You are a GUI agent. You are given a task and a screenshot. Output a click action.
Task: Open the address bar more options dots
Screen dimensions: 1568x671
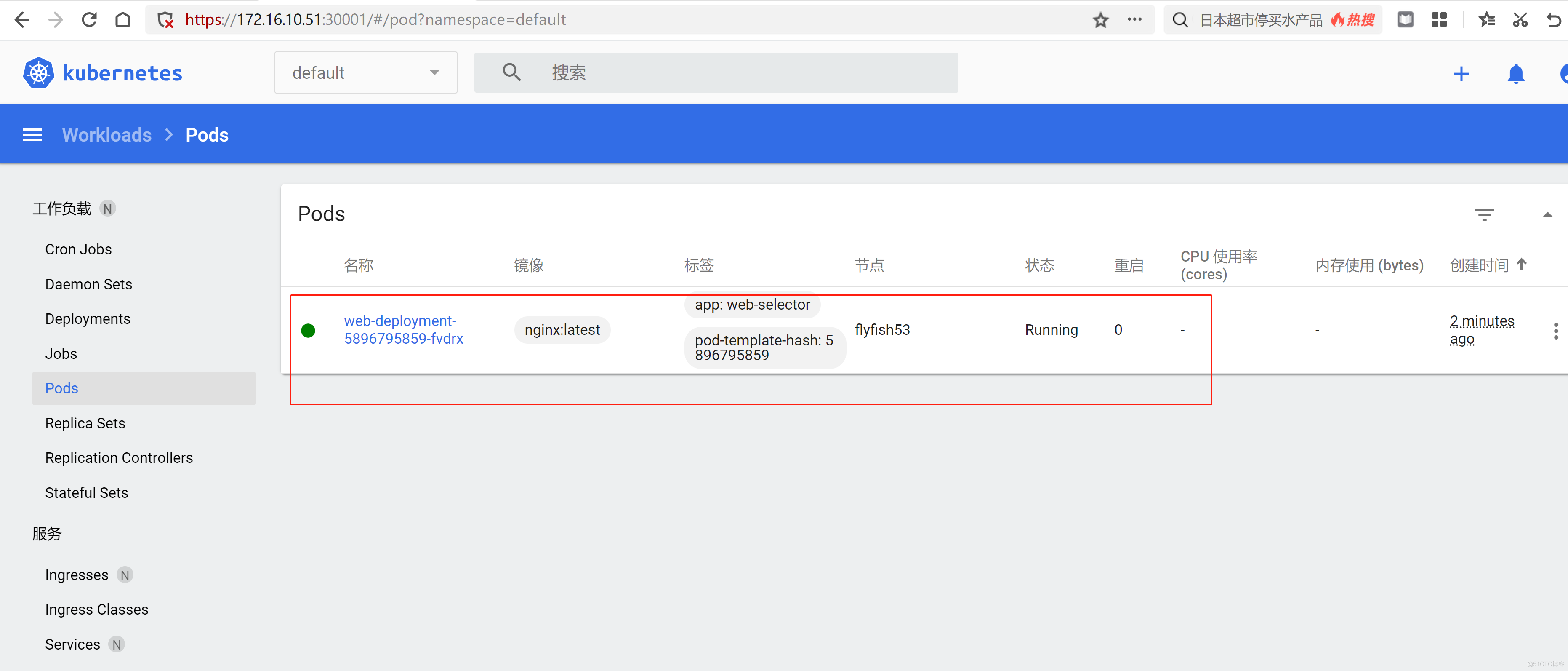point(1134,19)
